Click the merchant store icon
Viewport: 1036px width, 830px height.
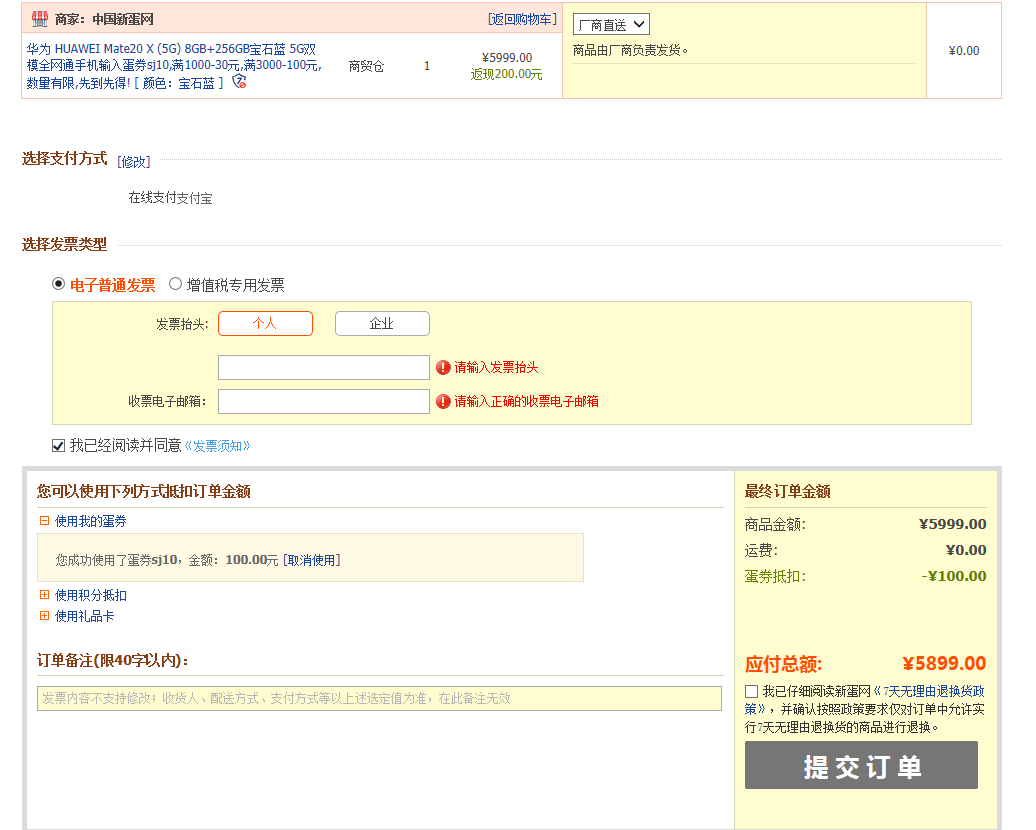[x=40, y=19]
